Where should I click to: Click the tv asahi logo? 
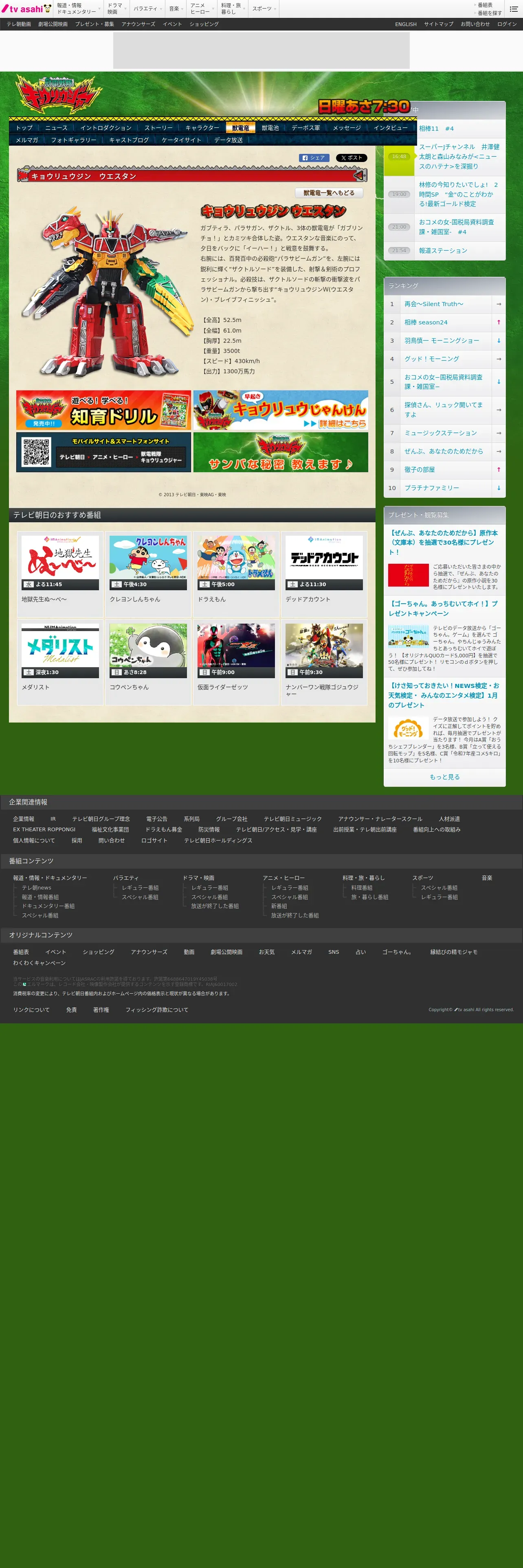pos(26,9)
